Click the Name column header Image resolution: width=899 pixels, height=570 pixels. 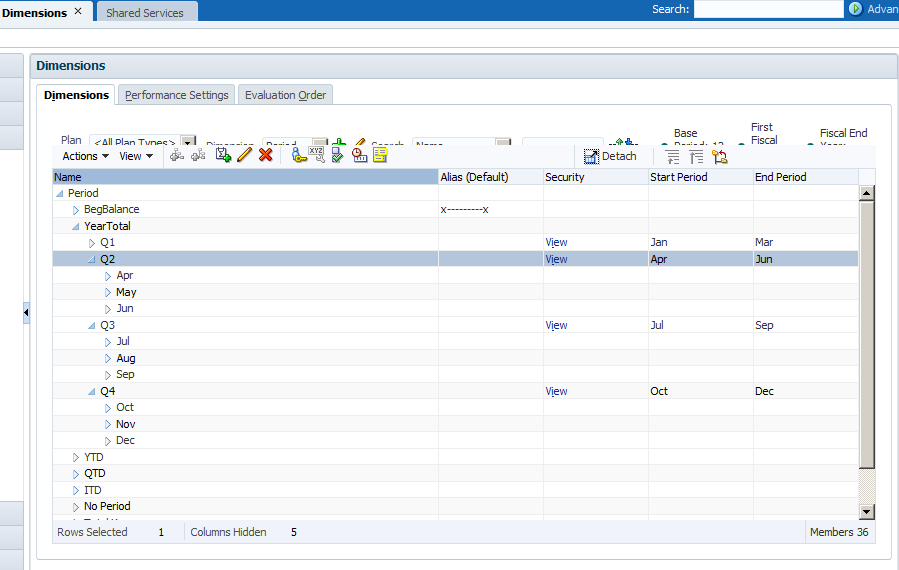245,177
